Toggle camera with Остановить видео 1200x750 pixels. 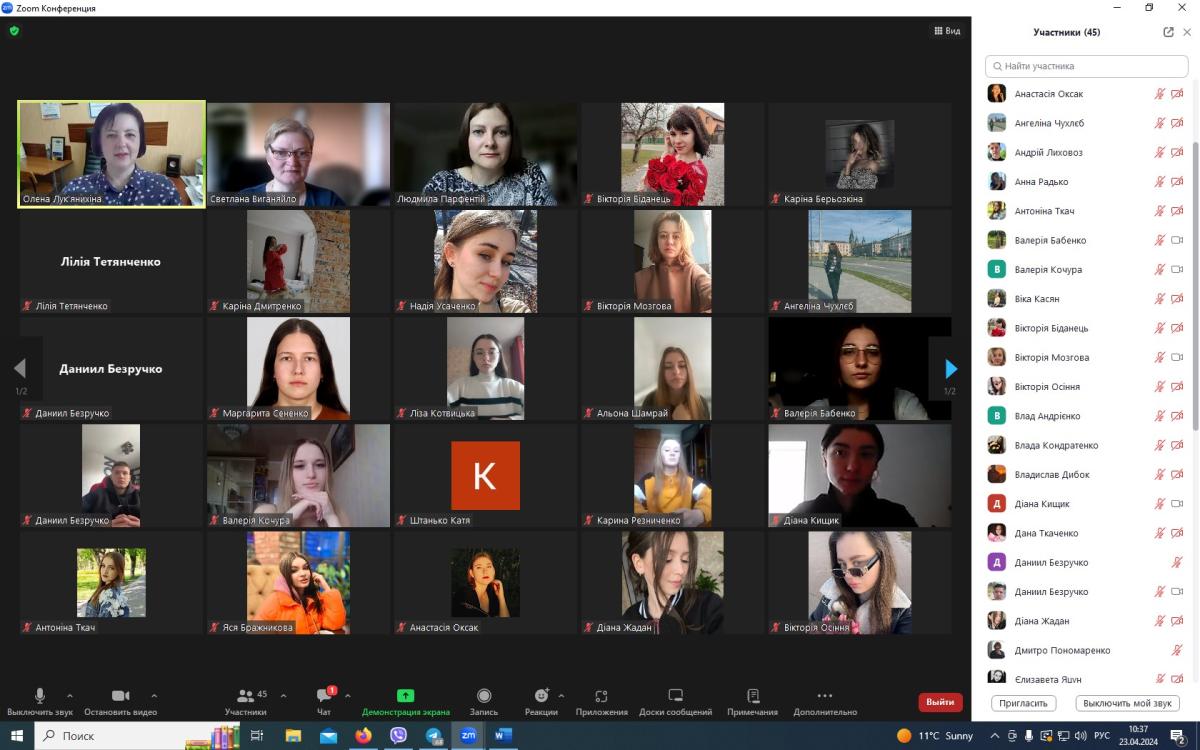[120, 696]
